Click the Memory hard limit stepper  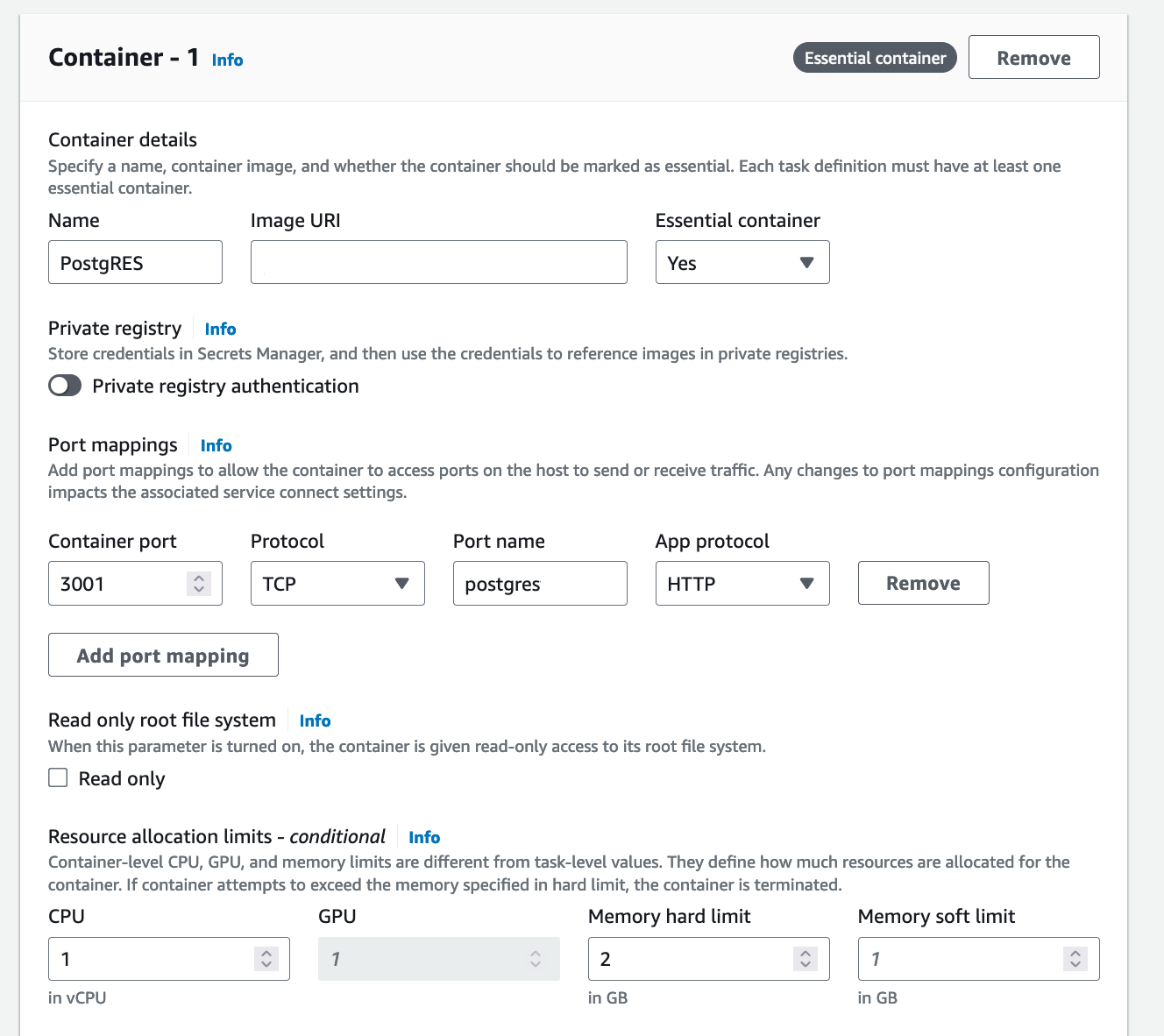805,959
